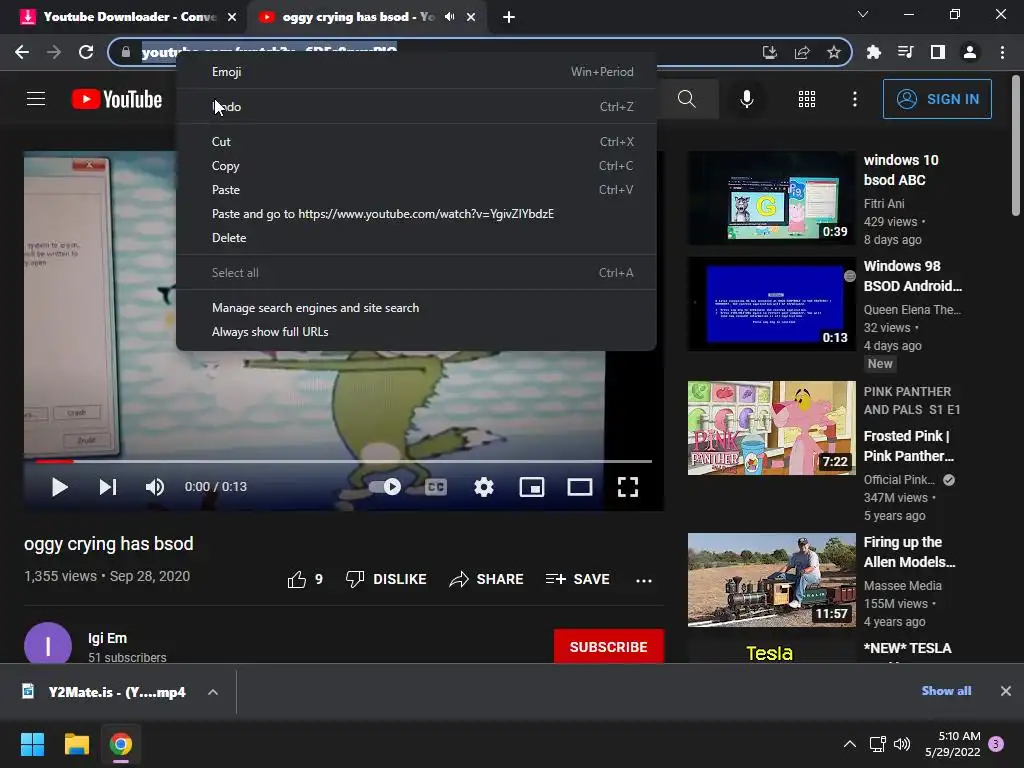Choose Delete in context menu
Screen dimensions: 1024x768
[417, 238]
